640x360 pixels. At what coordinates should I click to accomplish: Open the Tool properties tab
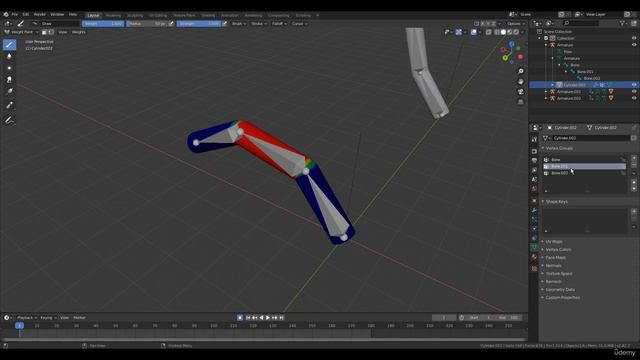pyautogui.click(x=534, y=140)
